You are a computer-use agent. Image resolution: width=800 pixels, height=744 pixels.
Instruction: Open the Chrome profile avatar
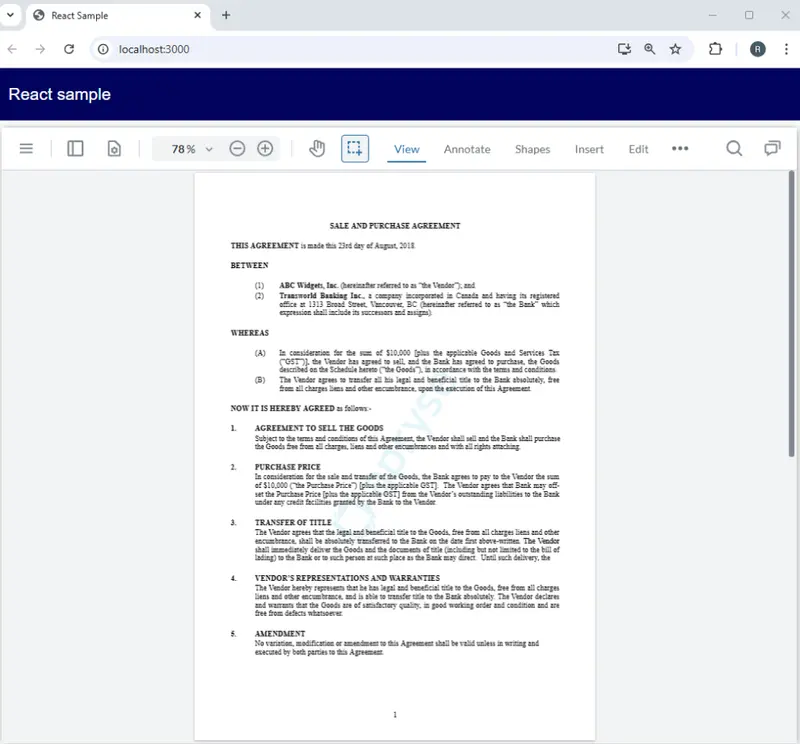758,49
